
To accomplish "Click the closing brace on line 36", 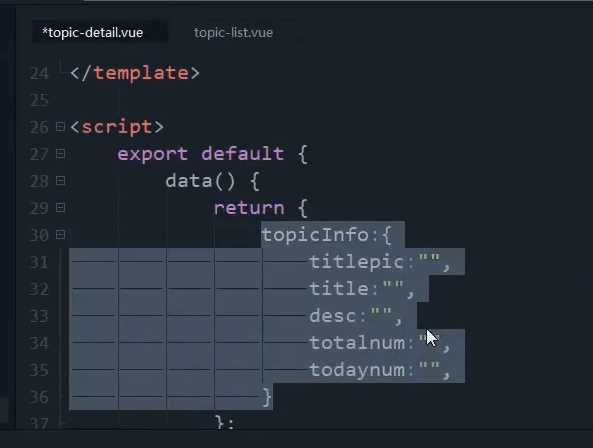I will (x=267, y=397).
